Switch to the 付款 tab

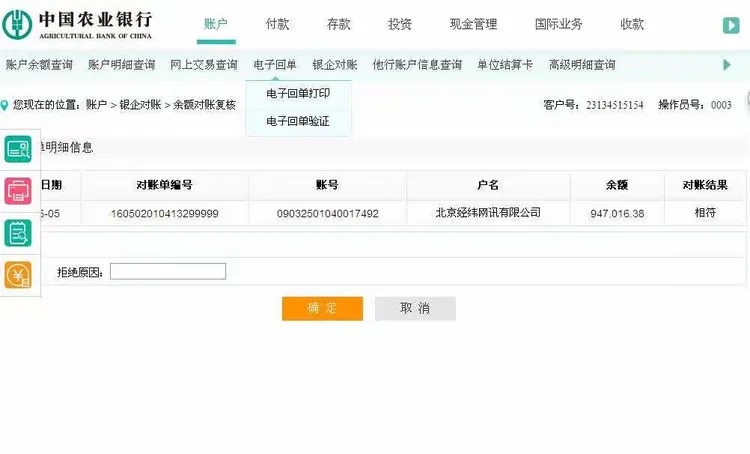277,24
